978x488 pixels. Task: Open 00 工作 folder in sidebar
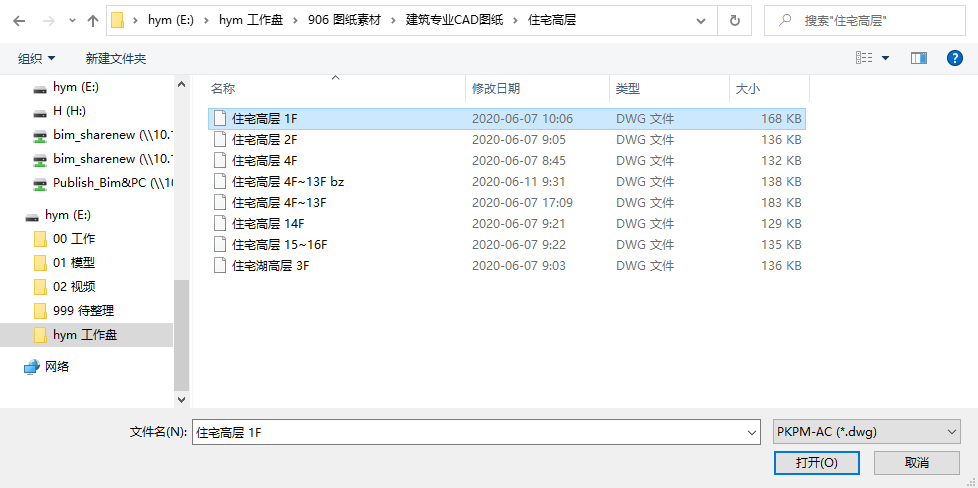pyautogui.click(x=74, y=239)
